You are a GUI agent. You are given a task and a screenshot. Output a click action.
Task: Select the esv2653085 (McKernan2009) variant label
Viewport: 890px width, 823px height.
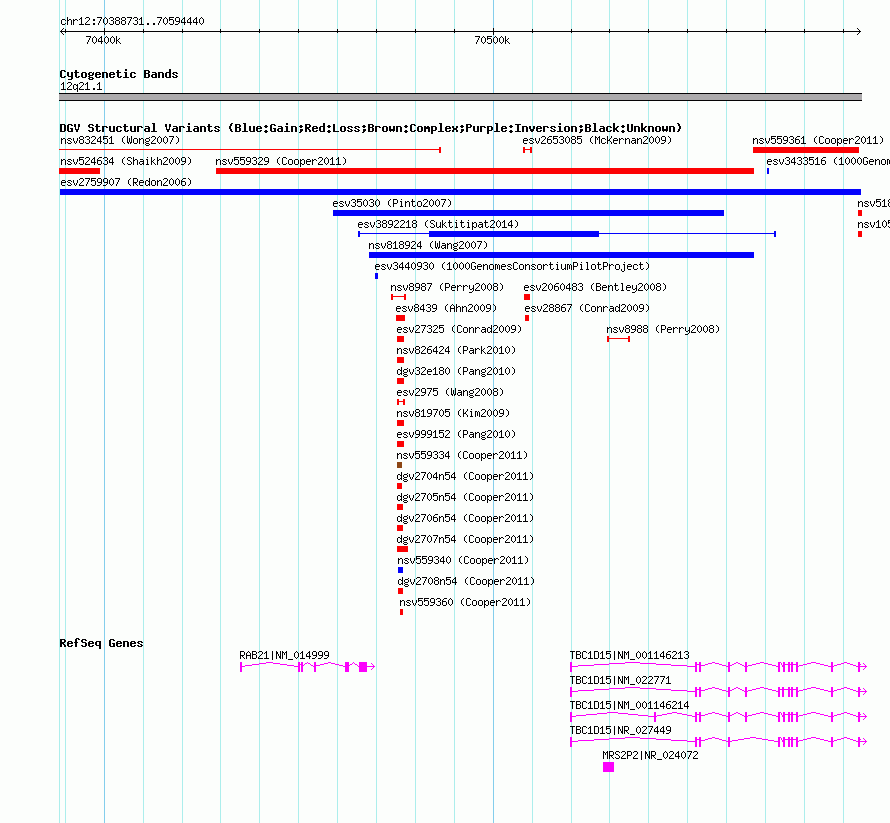(x=597, y=140)
